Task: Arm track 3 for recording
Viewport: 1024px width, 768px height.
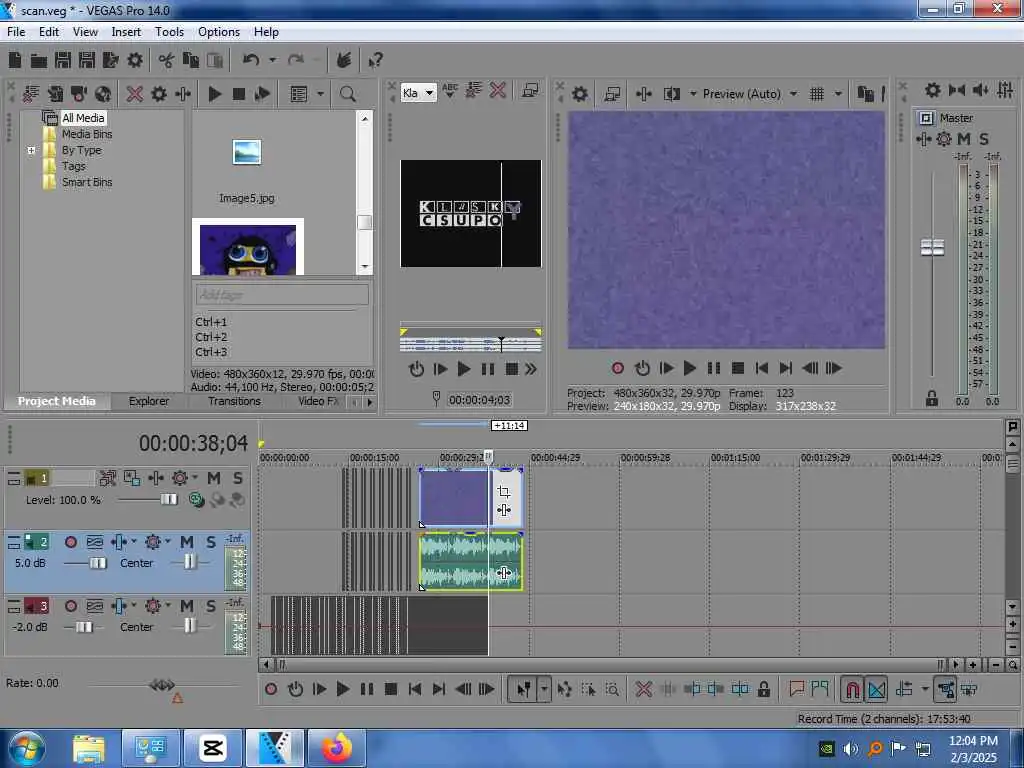Action: [71, 606]
